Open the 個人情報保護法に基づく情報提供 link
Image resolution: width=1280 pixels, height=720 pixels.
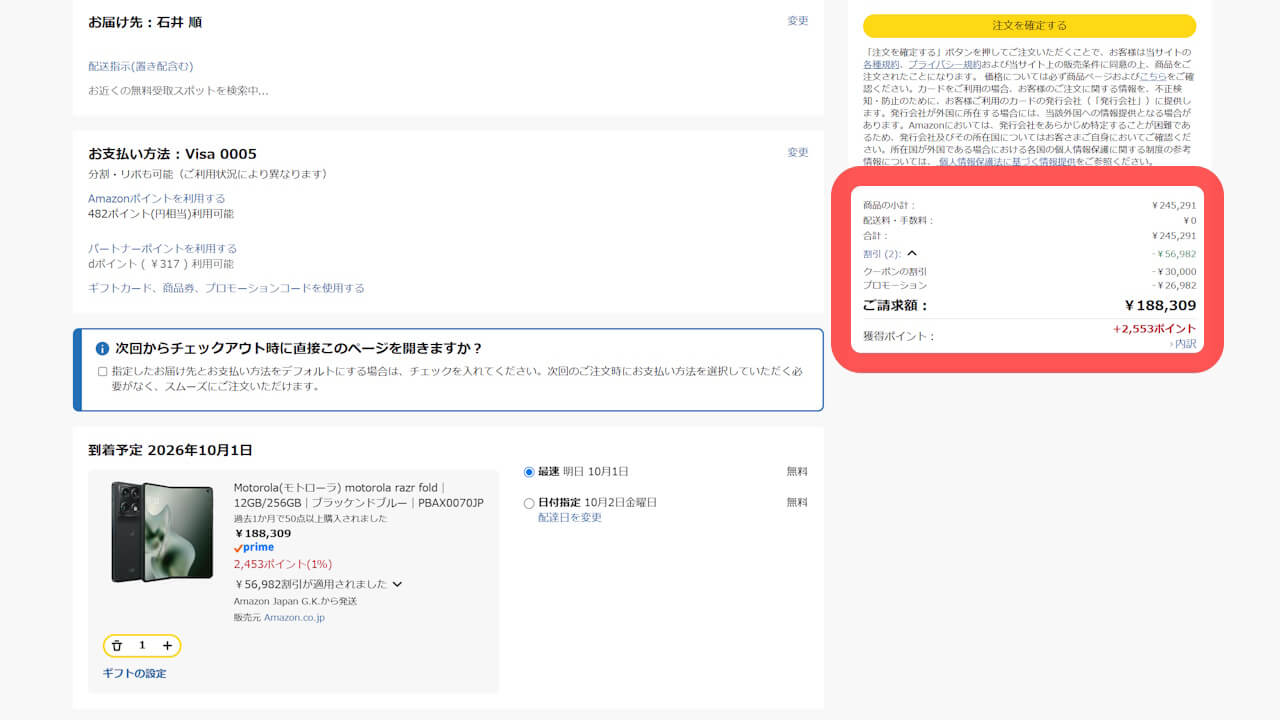[1007, 161]
